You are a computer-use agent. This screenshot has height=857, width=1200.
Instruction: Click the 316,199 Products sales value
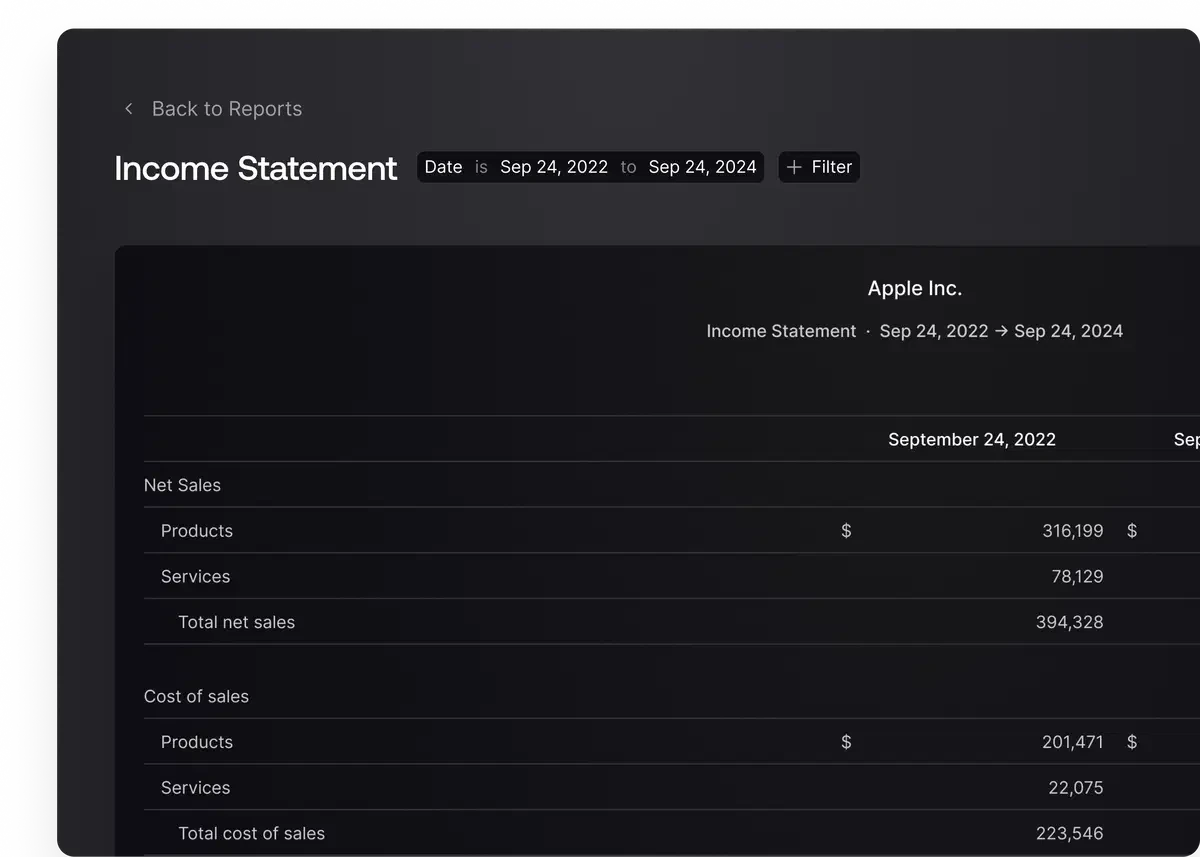[x=1073, y=531]
